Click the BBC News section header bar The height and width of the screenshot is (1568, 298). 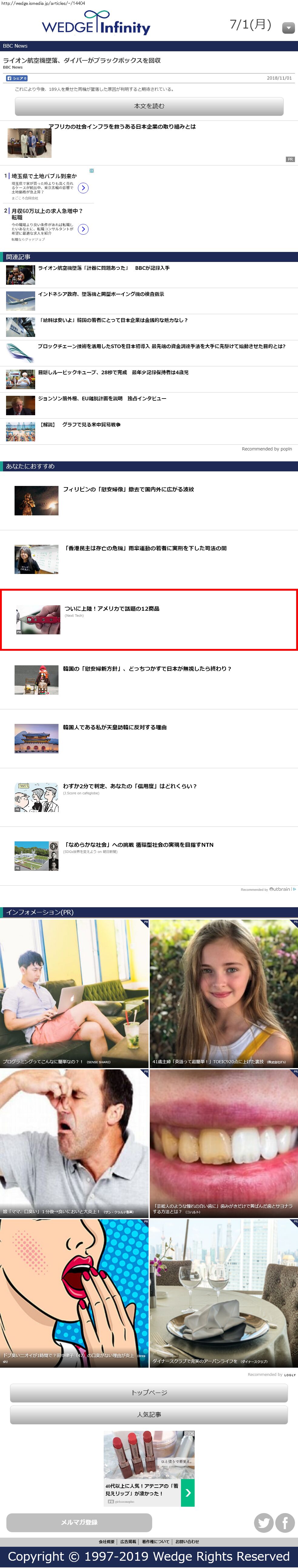coord(149,46)
